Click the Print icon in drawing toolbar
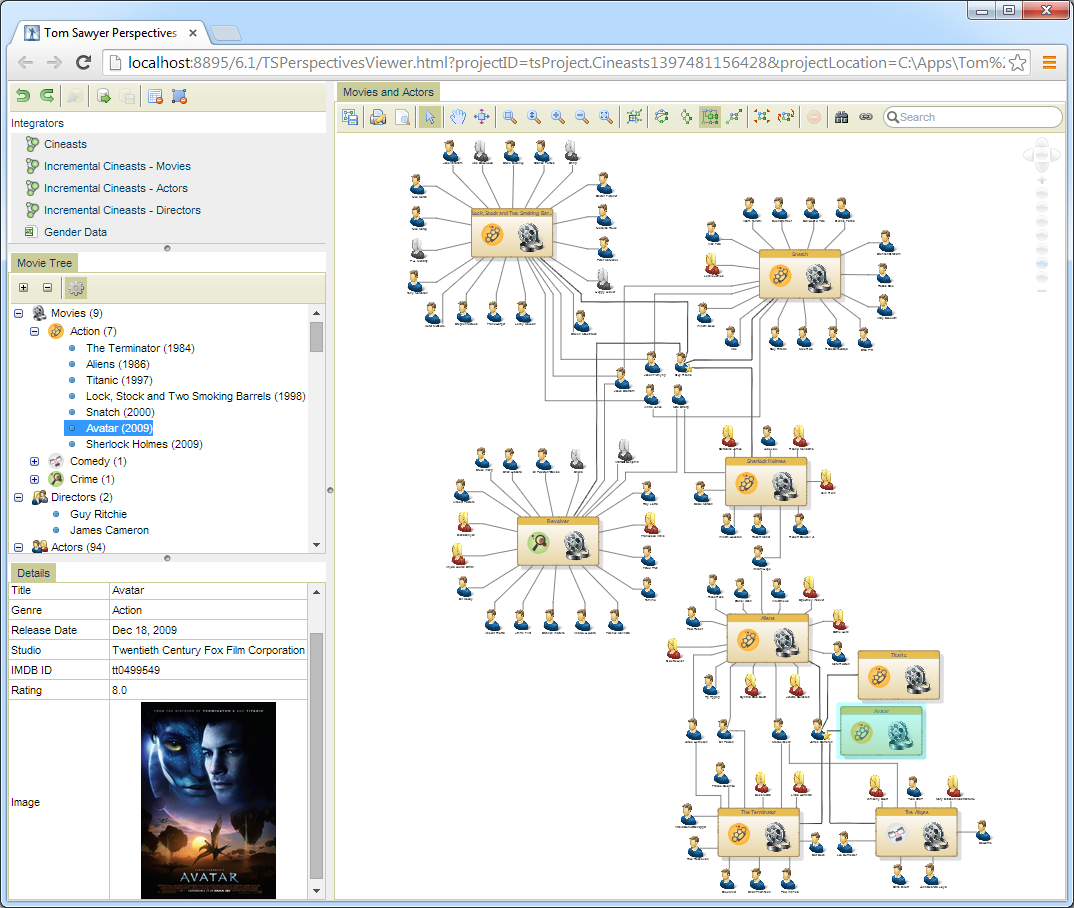 (x=377, y=117)
